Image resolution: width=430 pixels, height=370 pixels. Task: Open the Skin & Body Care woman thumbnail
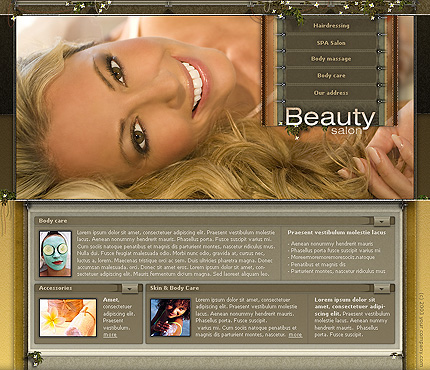[x=170, y=317]
